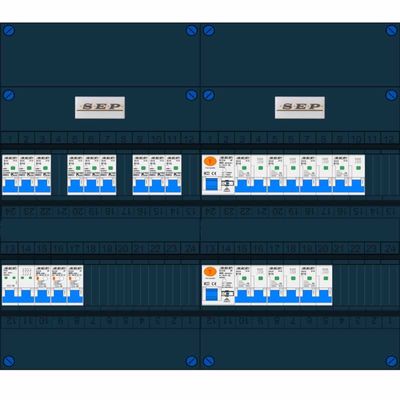Viewport: 400px width, 400px height.
Task: Flip the leftmost breaker lever in the upper-left row
Action: [10, 186]
